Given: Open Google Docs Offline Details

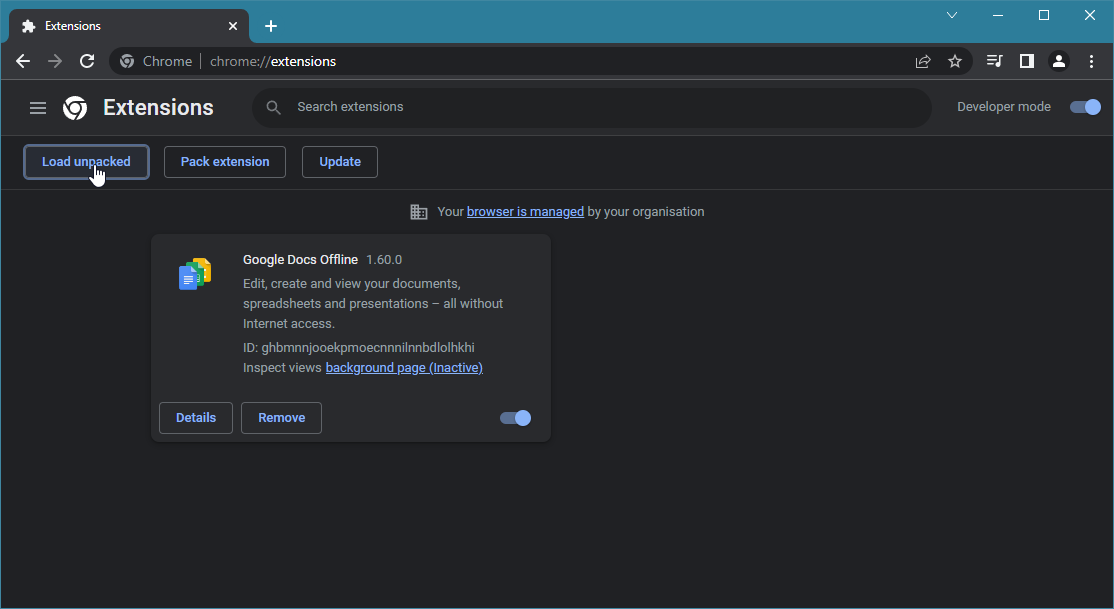Looking at the screenshot, I should pos(195,418).
